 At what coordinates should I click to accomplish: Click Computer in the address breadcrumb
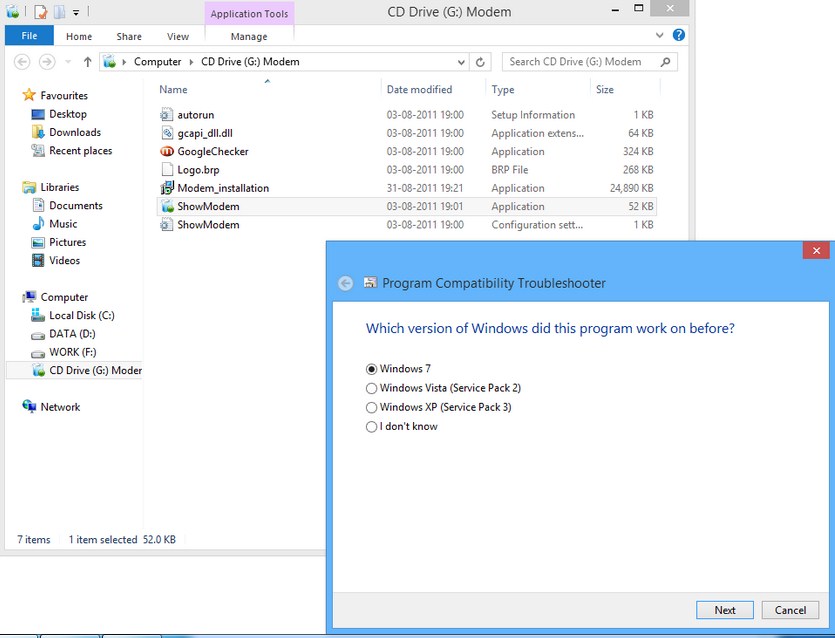click(157, 62)
